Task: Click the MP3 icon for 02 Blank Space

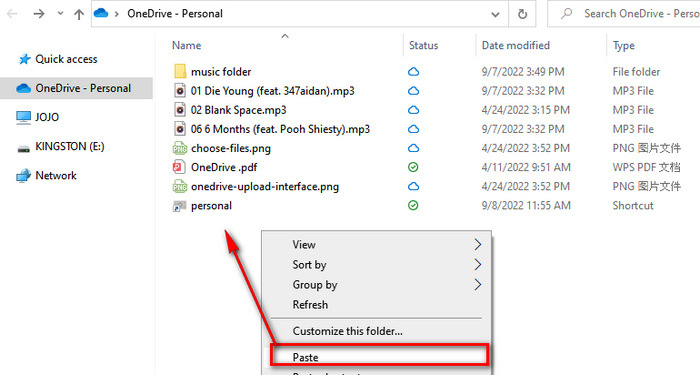Action: [180, 110]
